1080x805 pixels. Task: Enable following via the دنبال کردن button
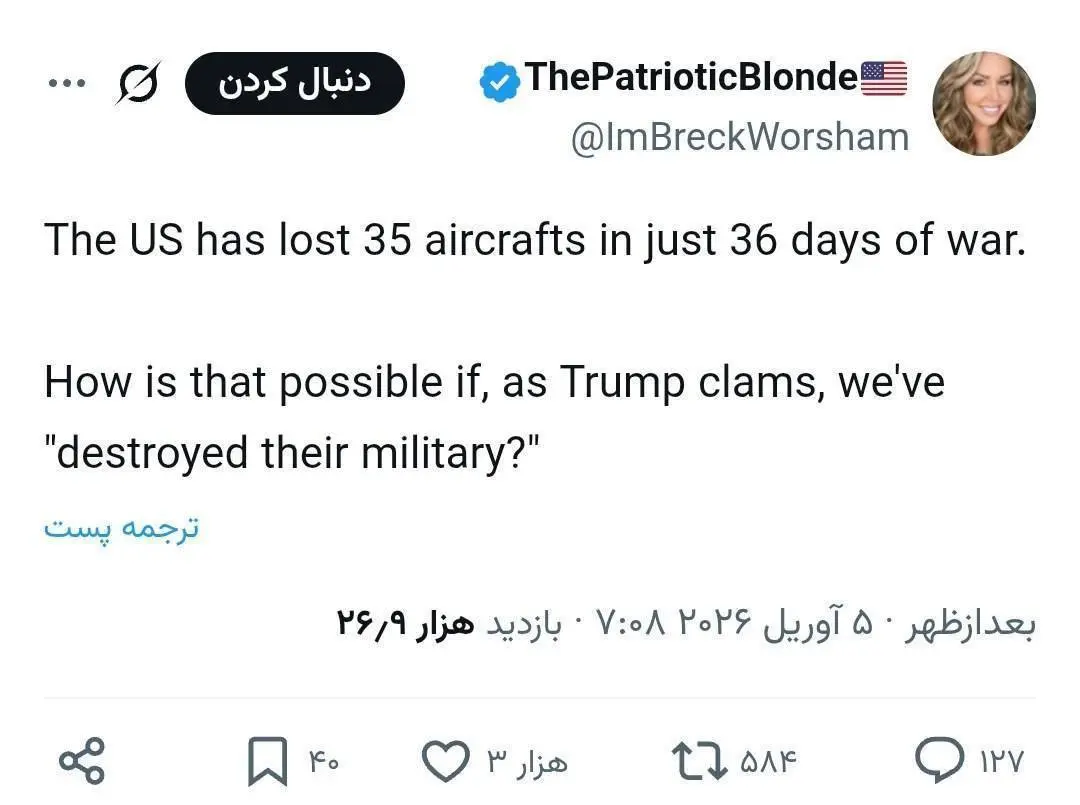click(295, 83)
